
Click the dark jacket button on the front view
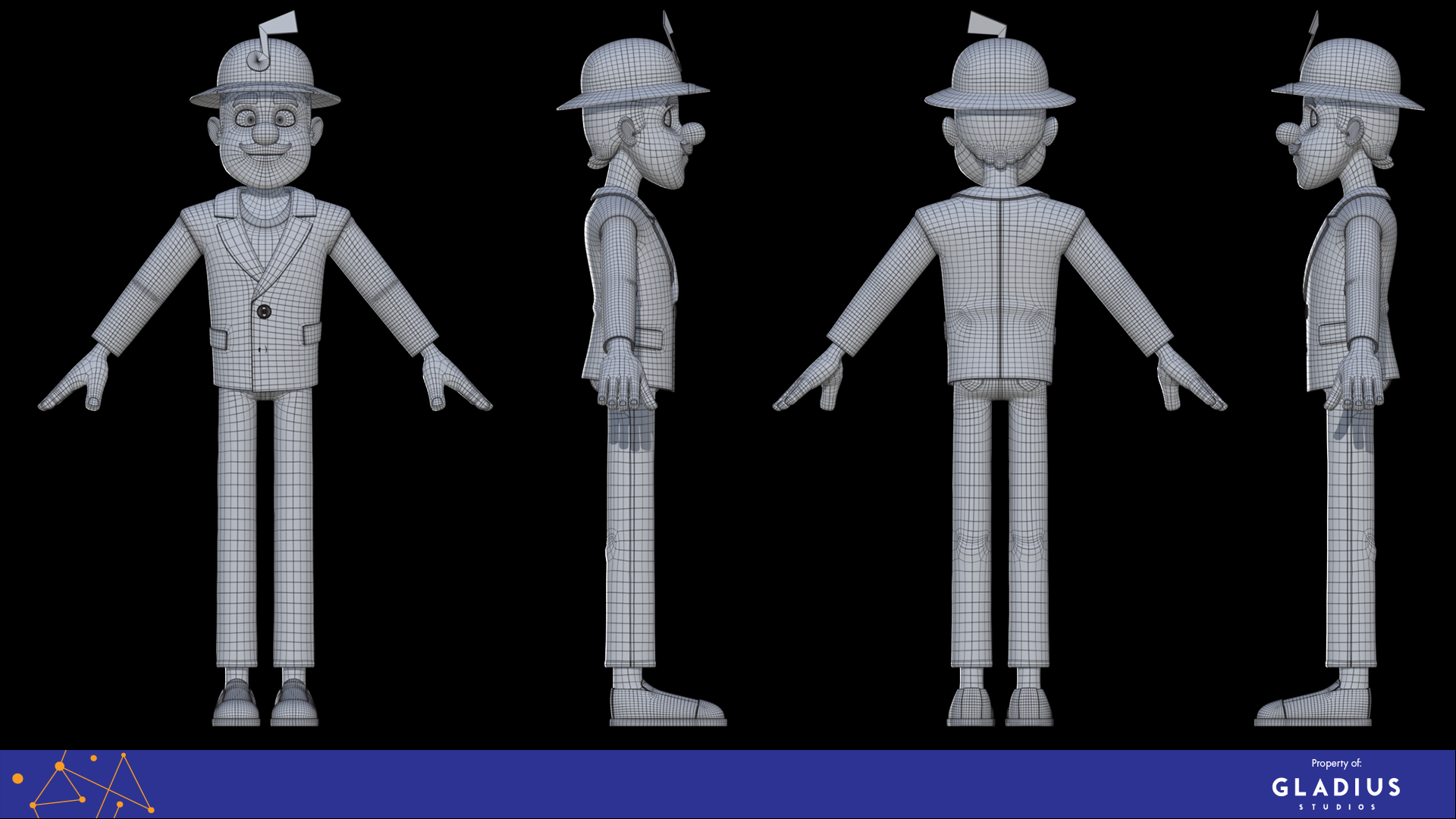pos(264,311)
